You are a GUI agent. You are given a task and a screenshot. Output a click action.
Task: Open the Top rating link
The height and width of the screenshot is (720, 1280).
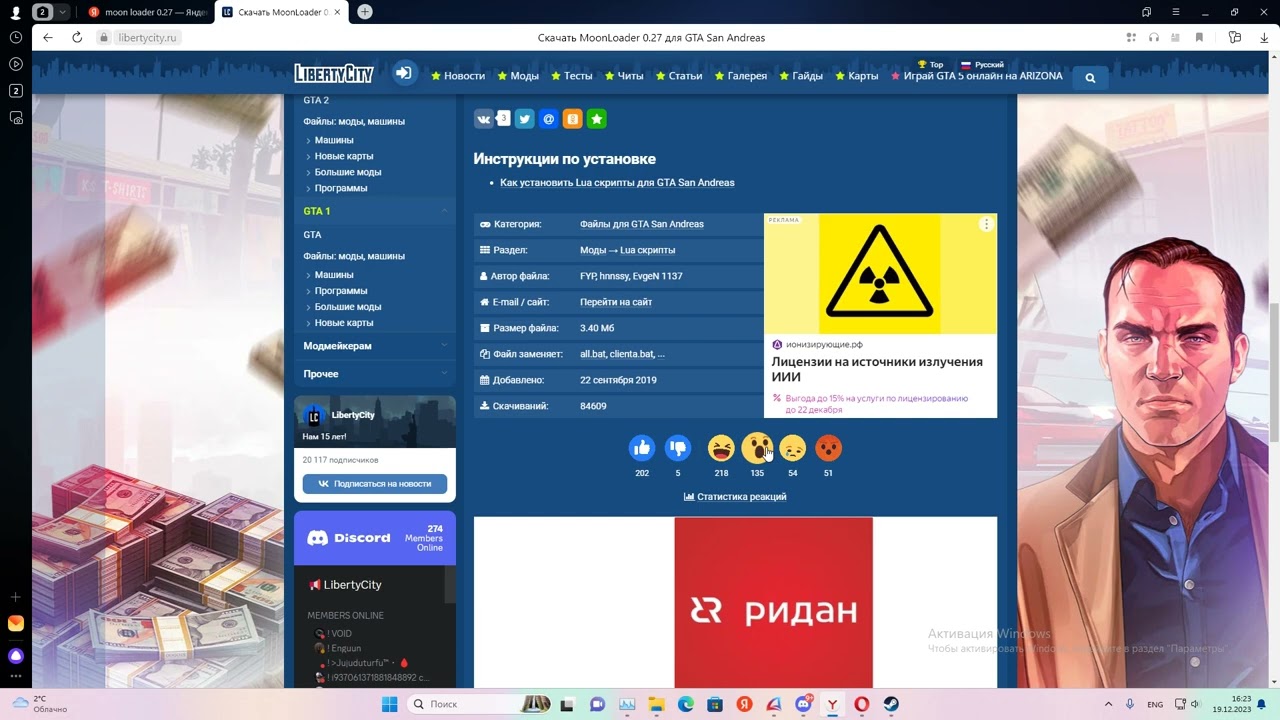[930, 64]
